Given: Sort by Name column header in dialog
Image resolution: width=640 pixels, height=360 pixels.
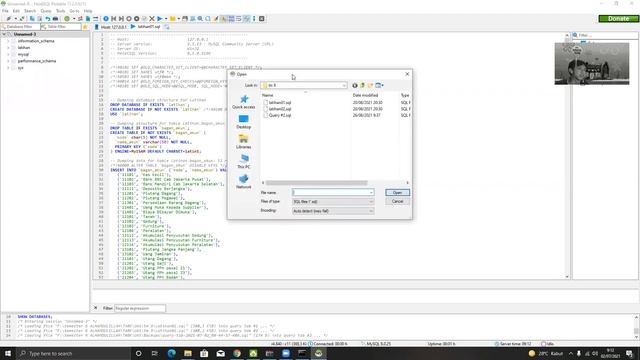Looking at the screenshot, I should (x=267, y=95).
